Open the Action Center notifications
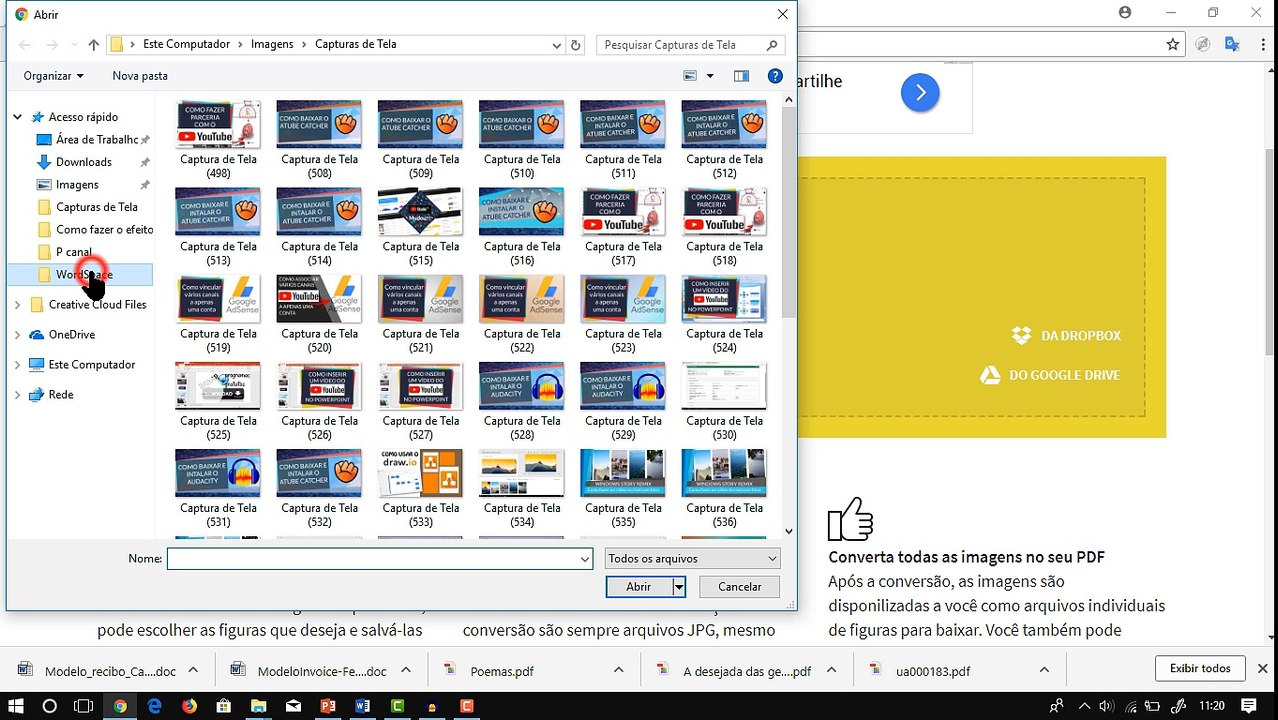 1249,706
